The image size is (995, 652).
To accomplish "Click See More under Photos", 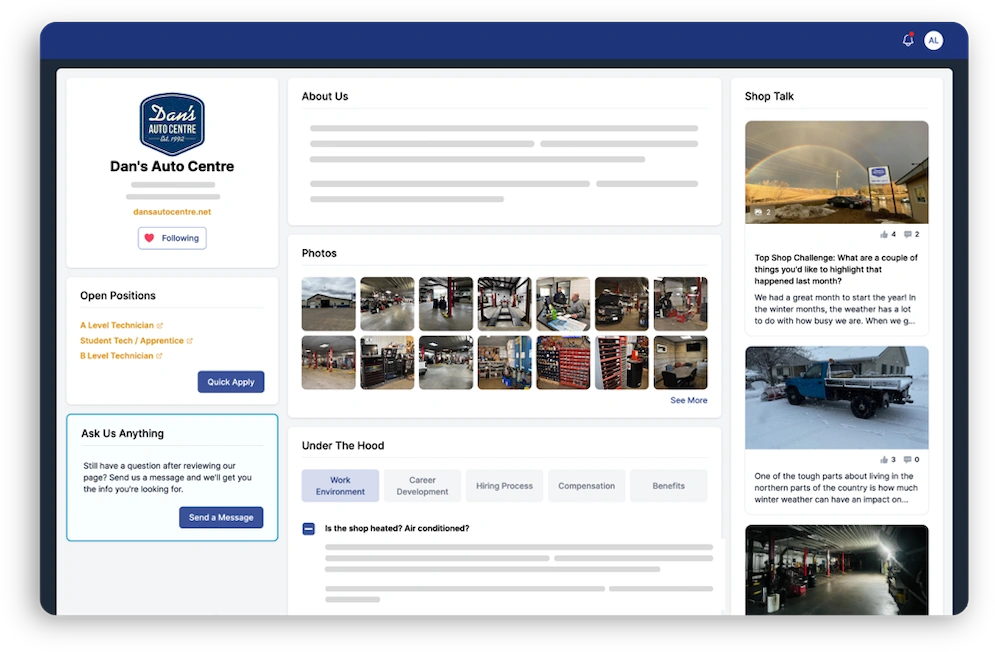I will tap(689, 401).
